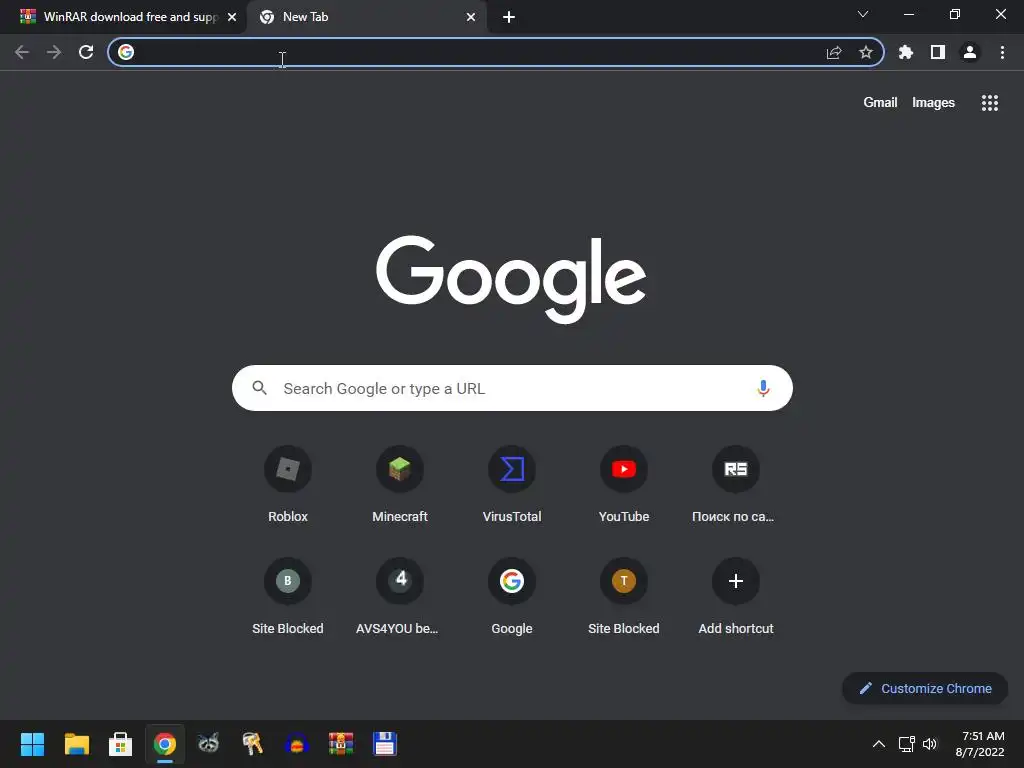The height and width of the screenshot is (768, 1024).
Task: Open the Site Blocked shortcut with T icon
Action: (624, 597)
